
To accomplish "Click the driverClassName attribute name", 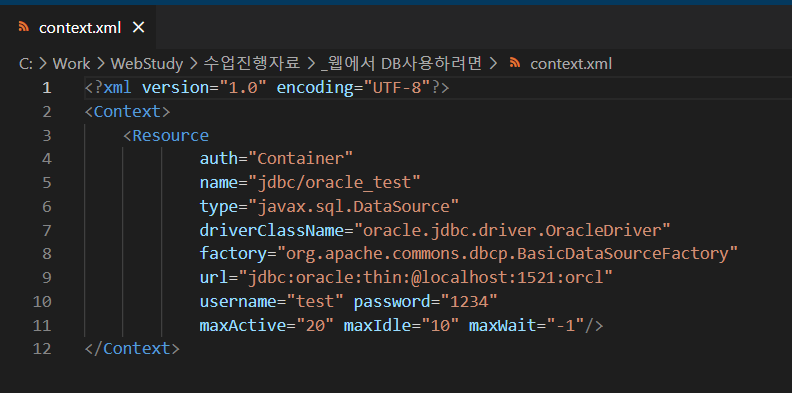I will [271, 230].
